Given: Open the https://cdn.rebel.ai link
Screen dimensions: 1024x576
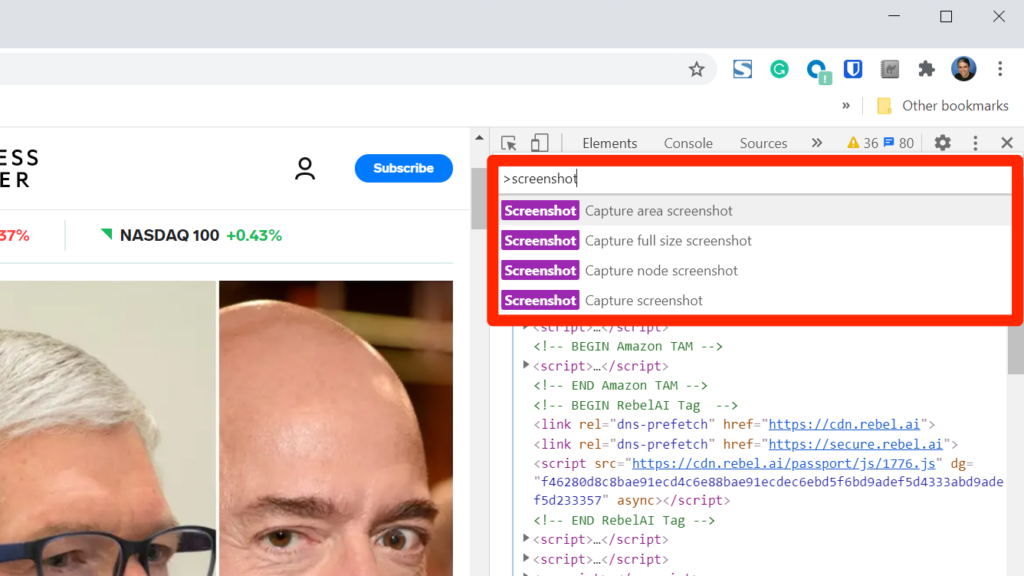Looking at the screenshot, I should tap(844, 424).
